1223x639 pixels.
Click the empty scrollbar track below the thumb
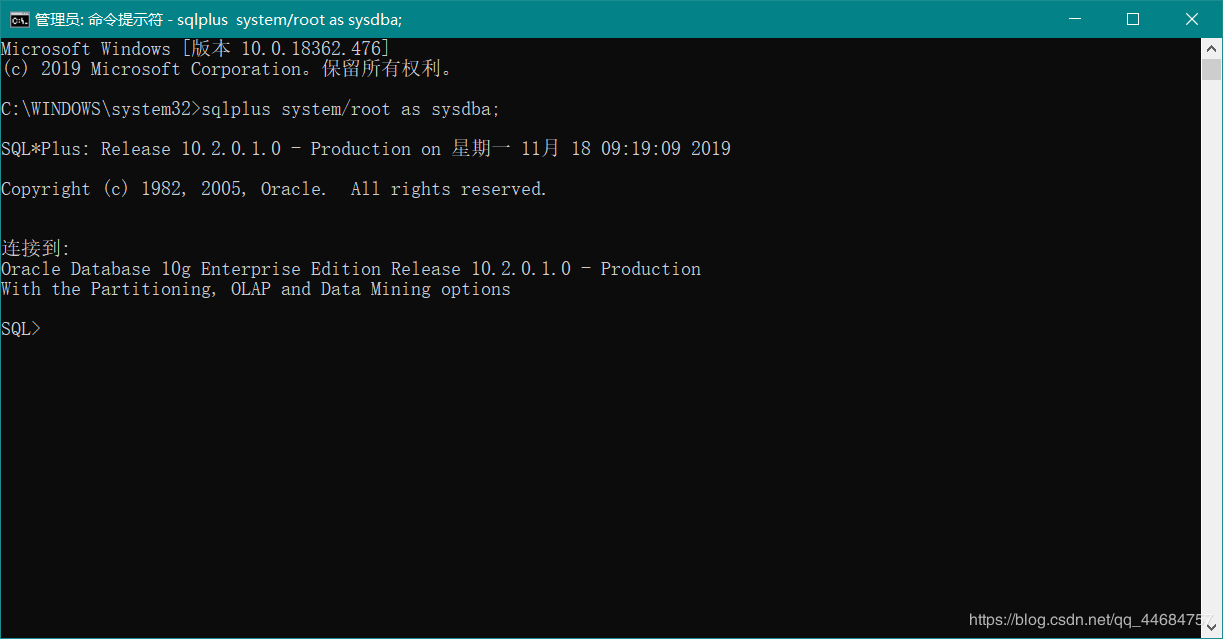[1211, 350]
